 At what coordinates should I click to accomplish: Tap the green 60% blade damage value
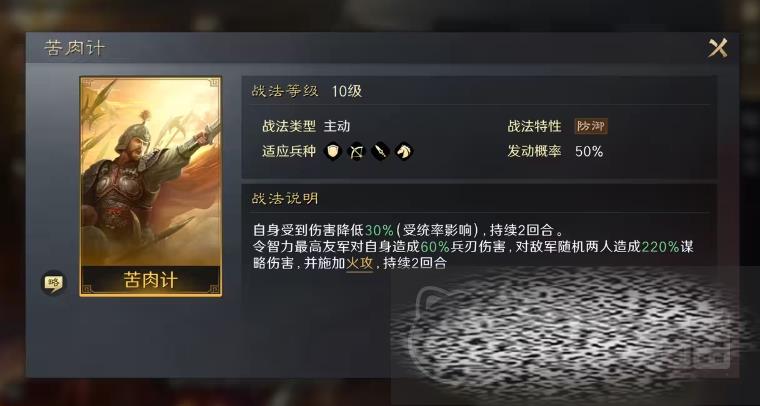pyautogui.click(x=435, y=247)
